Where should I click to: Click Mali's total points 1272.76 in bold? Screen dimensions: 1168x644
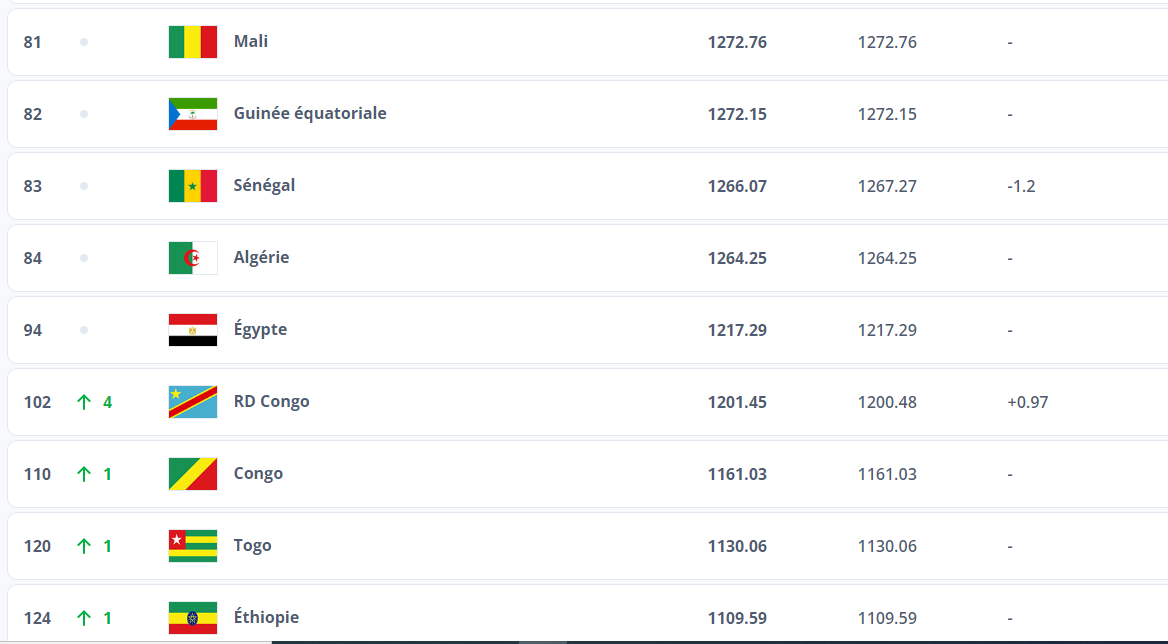737,42
